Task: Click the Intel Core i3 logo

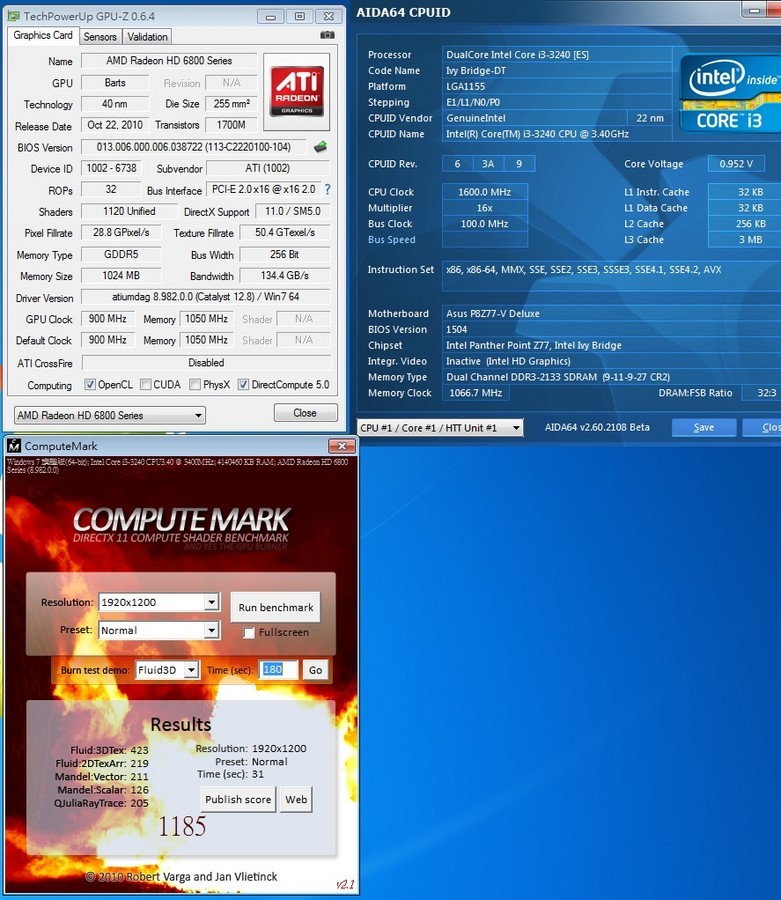Action: [729, 93]
